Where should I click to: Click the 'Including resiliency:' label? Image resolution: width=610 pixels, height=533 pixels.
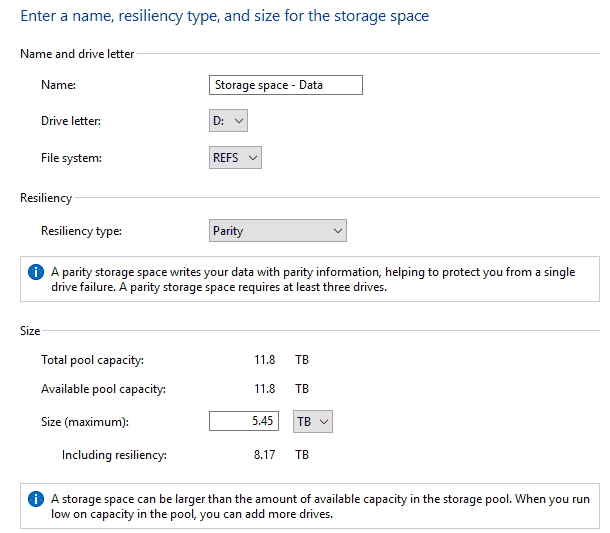click(114, 455)
